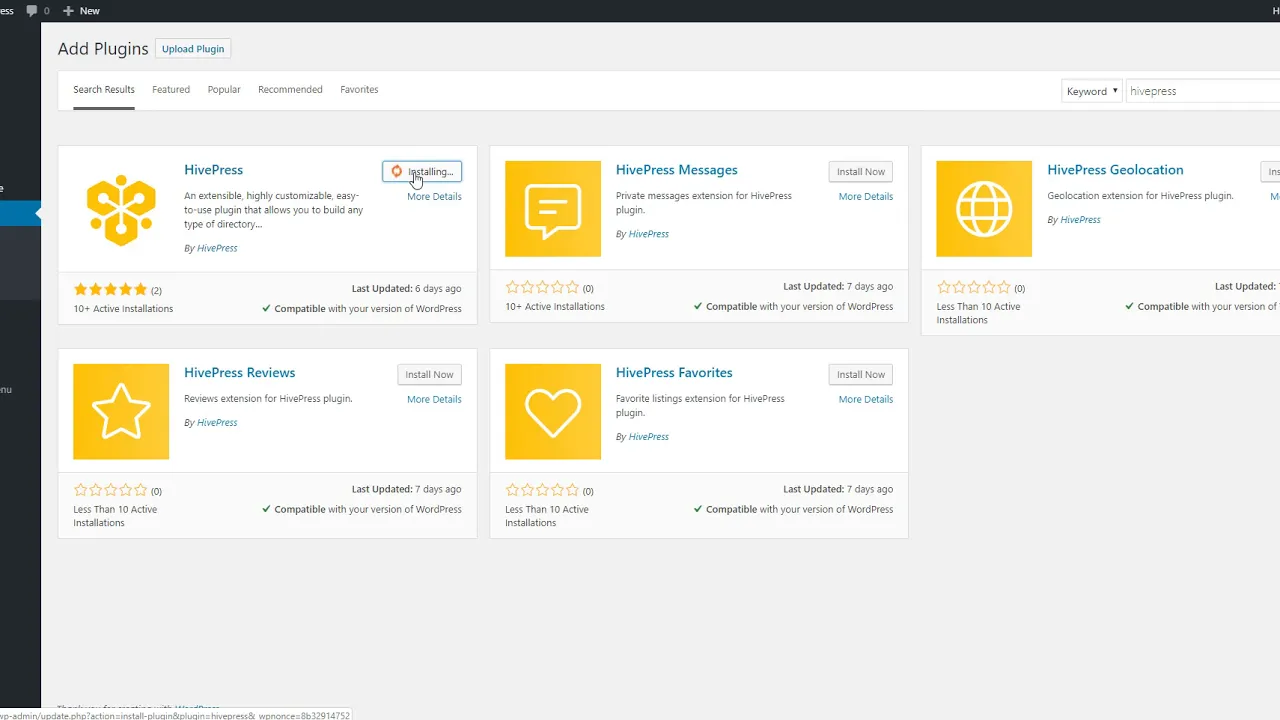Open the comments bubble icon in admin bar

[x=31, y=10]
